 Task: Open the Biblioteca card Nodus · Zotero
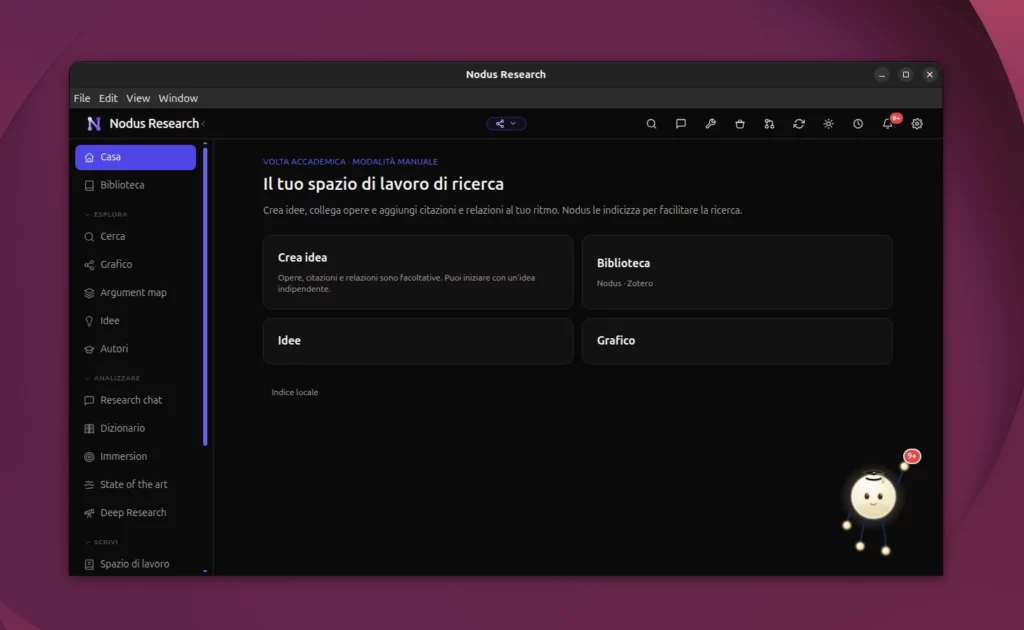coord(737,272)
